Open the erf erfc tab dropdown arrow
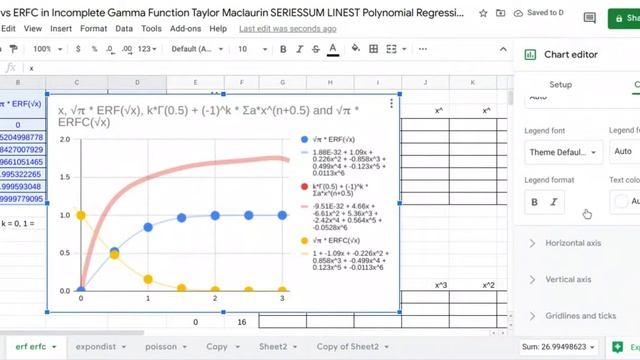 click(54, 347)
